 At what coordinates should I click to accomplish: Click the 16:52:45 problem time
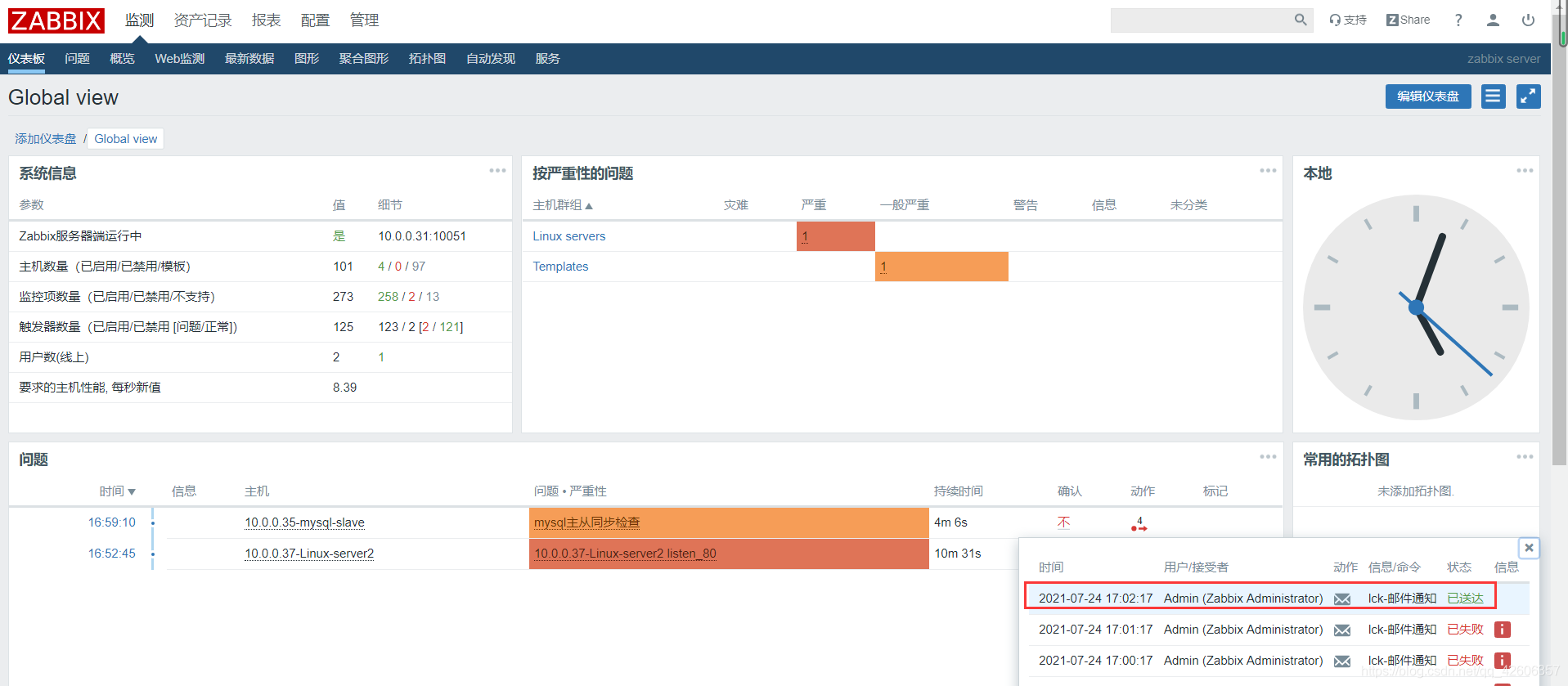coord(112,554)
